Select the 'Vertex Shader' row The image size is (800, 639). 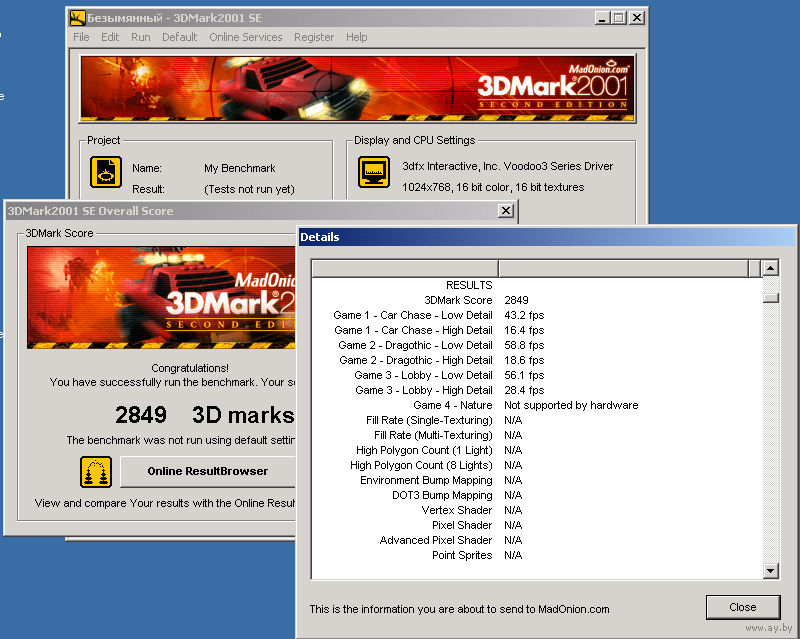click(x=537, y=510)
